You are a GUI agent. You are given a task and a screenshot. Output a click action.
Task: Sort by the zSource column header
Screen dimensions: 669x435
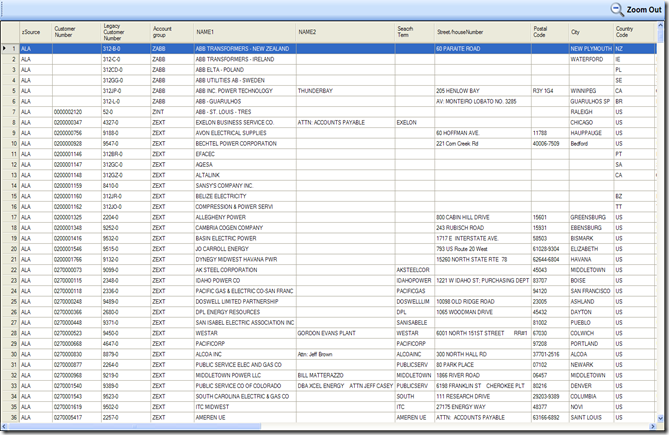[36, 32]
